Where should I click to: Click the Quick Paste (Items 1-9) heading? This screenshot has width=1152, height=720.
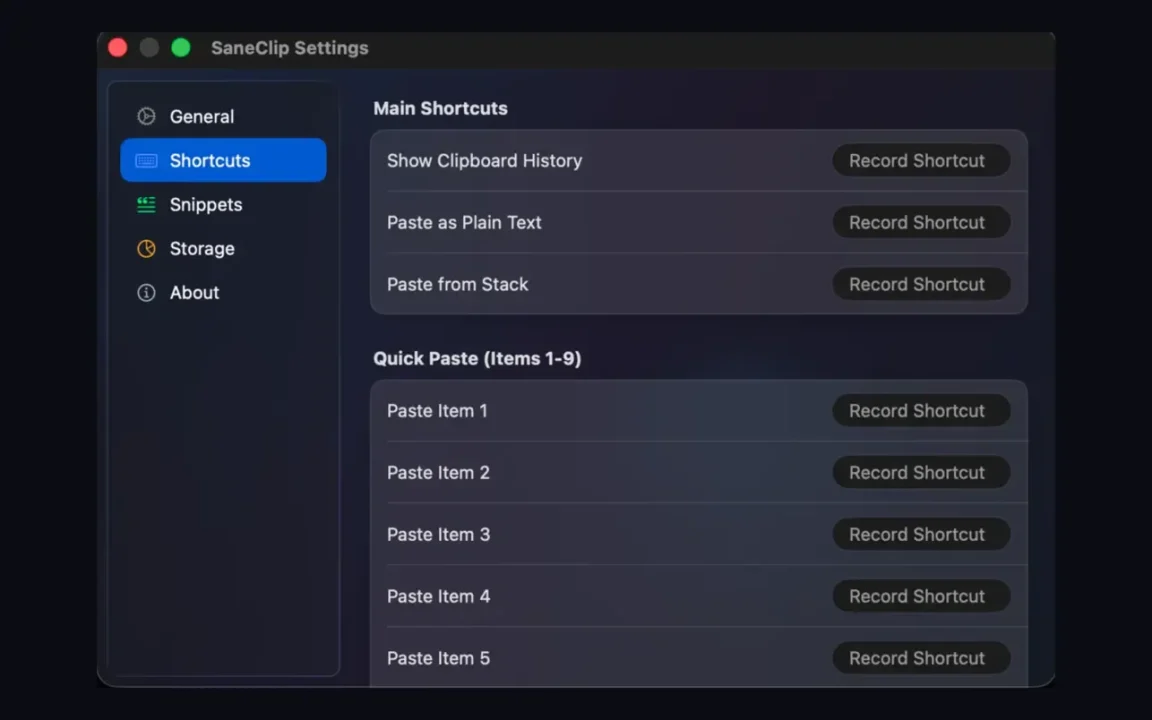coord(477,359)
